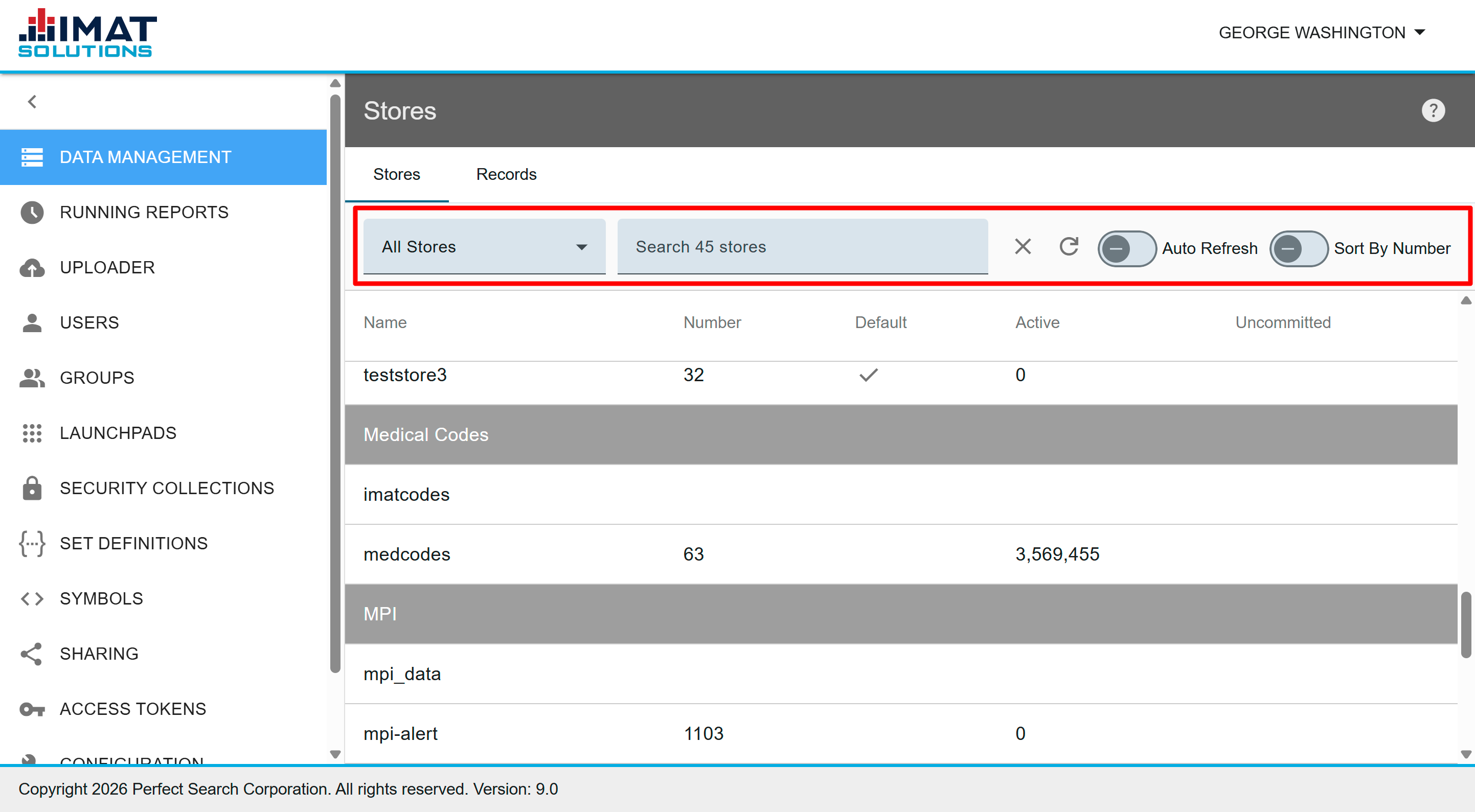Click the Sharing share icon
This screenshot has height=812, width=1475.
(32, 654)
